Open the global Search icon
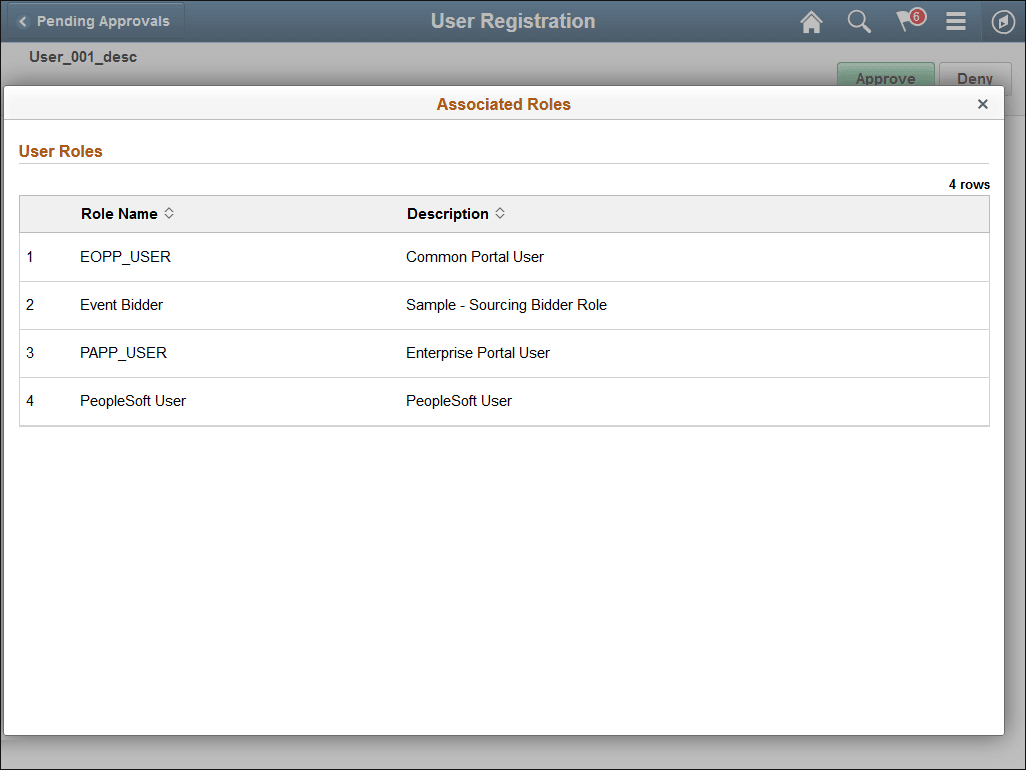This screenshot has width=1026, height=770. [859, 21]
